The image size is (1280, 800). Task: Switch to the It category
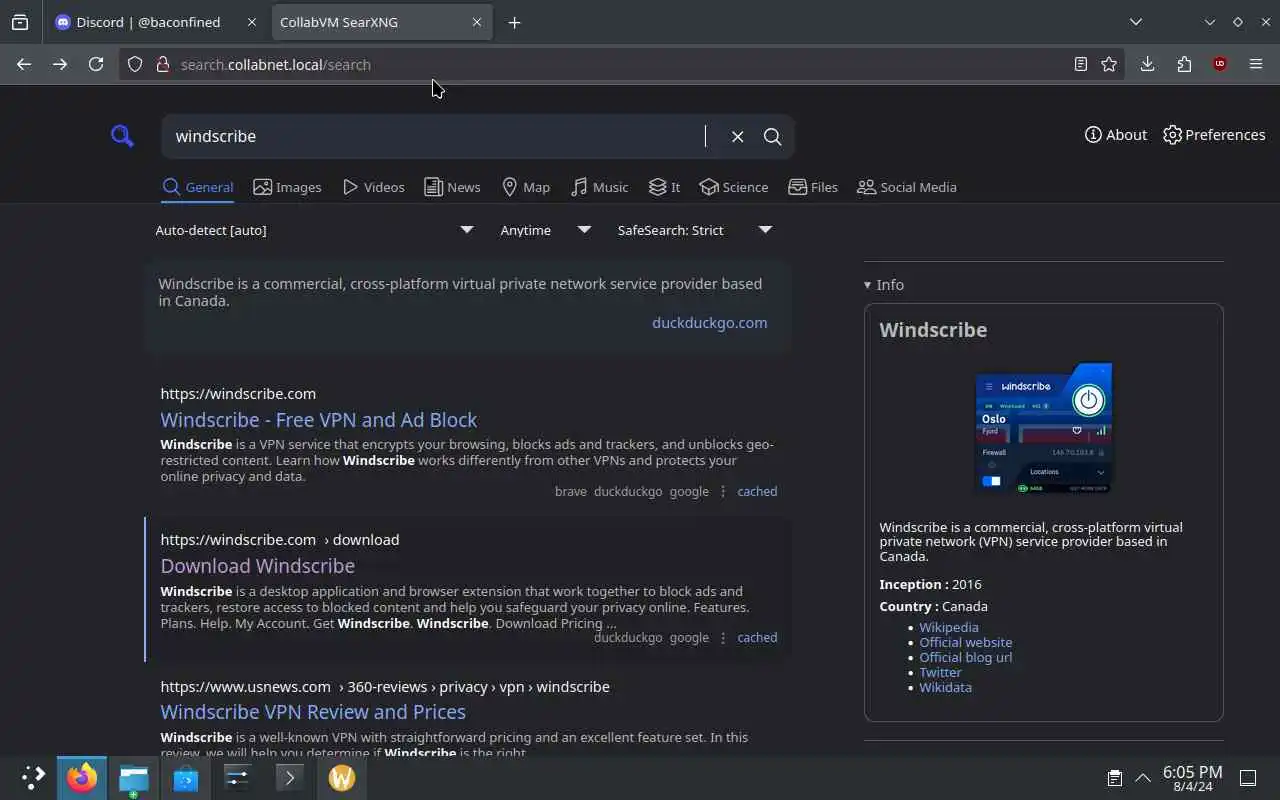click(664, 187)
